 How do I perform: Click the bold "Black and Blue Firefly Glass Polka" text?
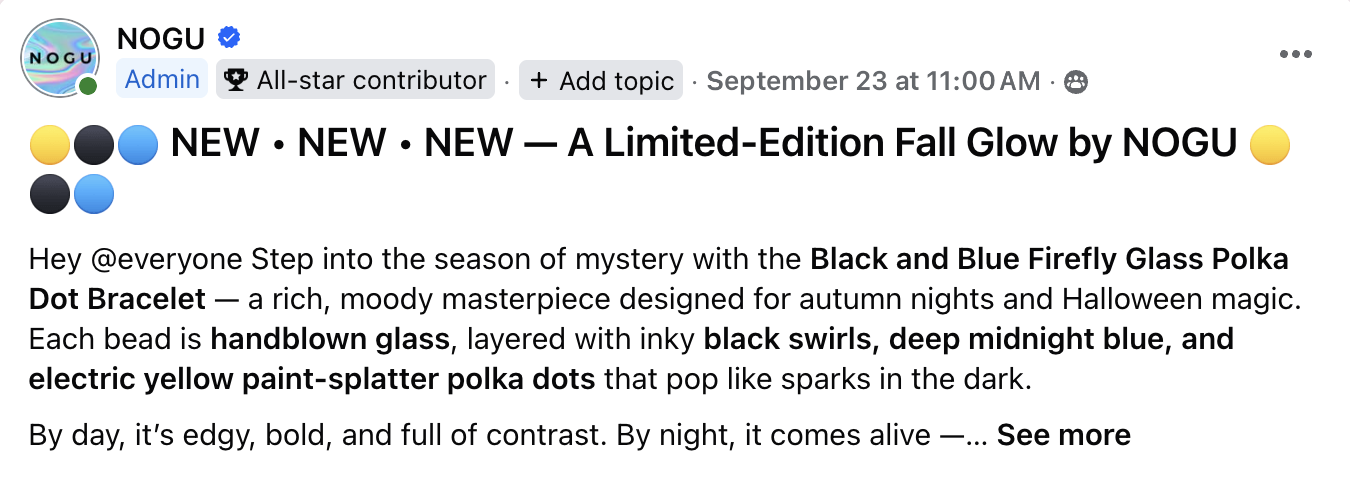coord(1049,260)
